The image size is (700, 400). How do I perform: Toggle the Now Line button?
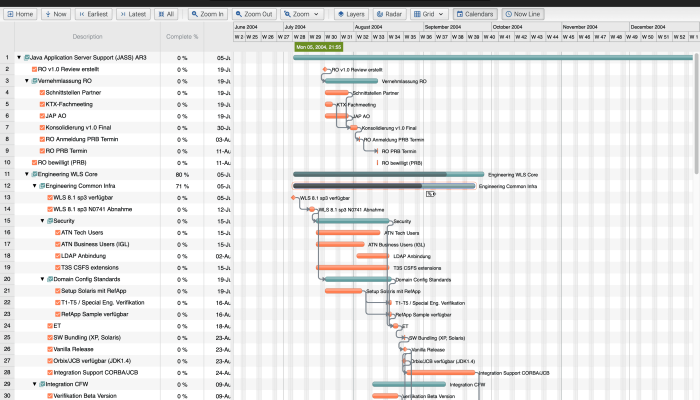click(x=523, y=14)
